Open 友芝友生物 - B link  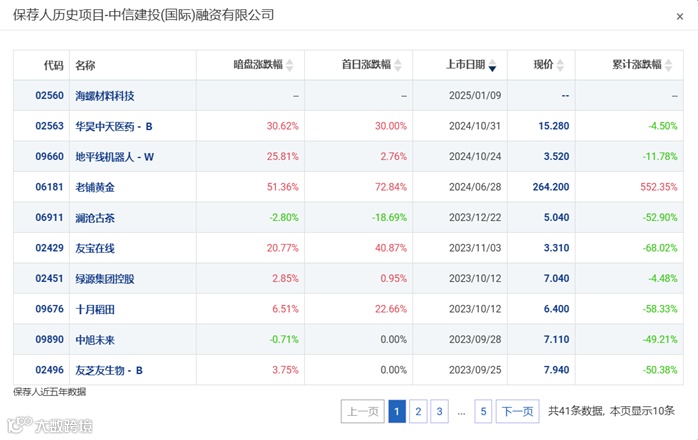click(109, 370)
